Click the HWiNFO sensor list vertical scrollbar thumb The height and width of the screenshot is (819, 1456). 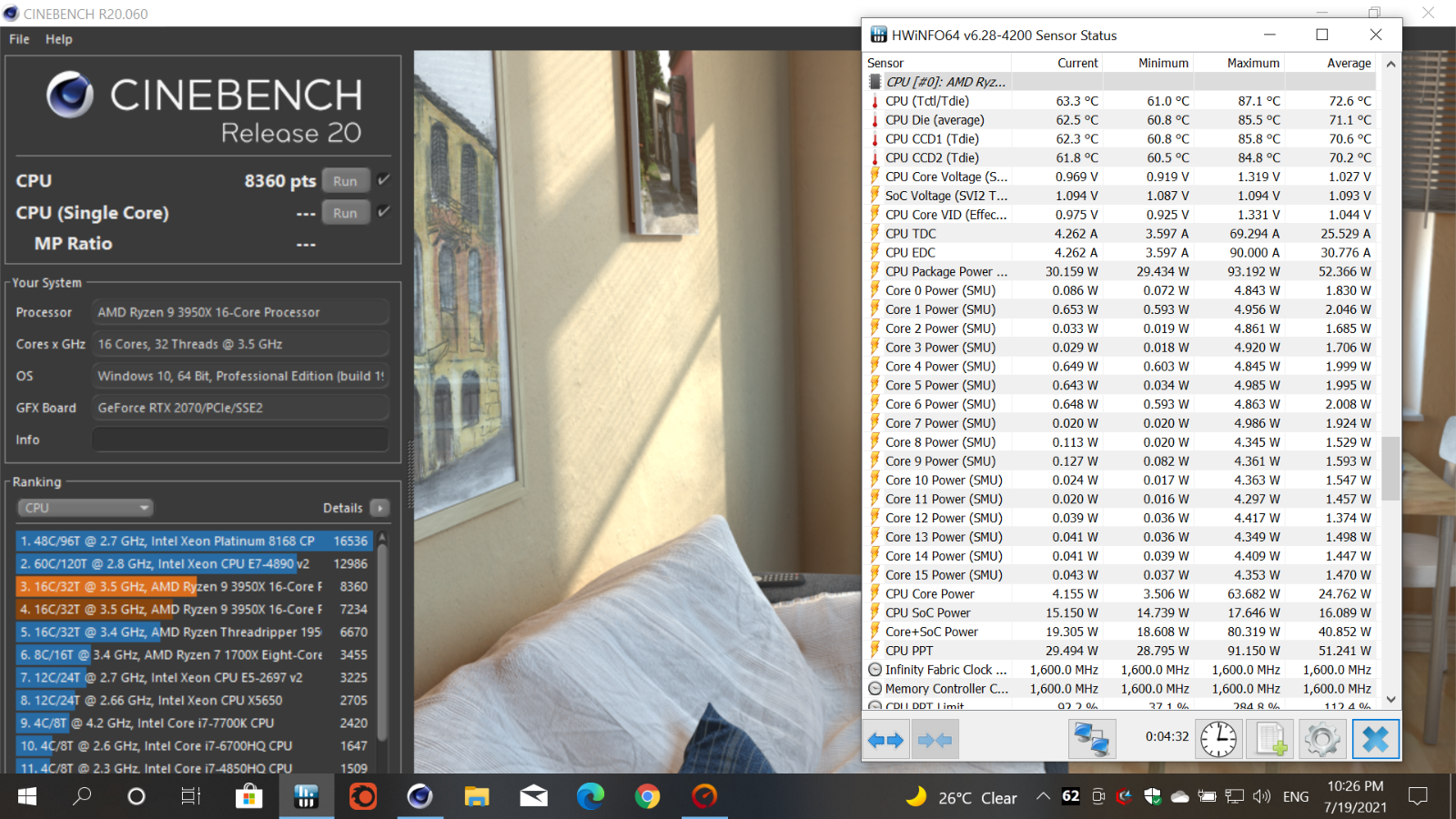click(1390, 469)
